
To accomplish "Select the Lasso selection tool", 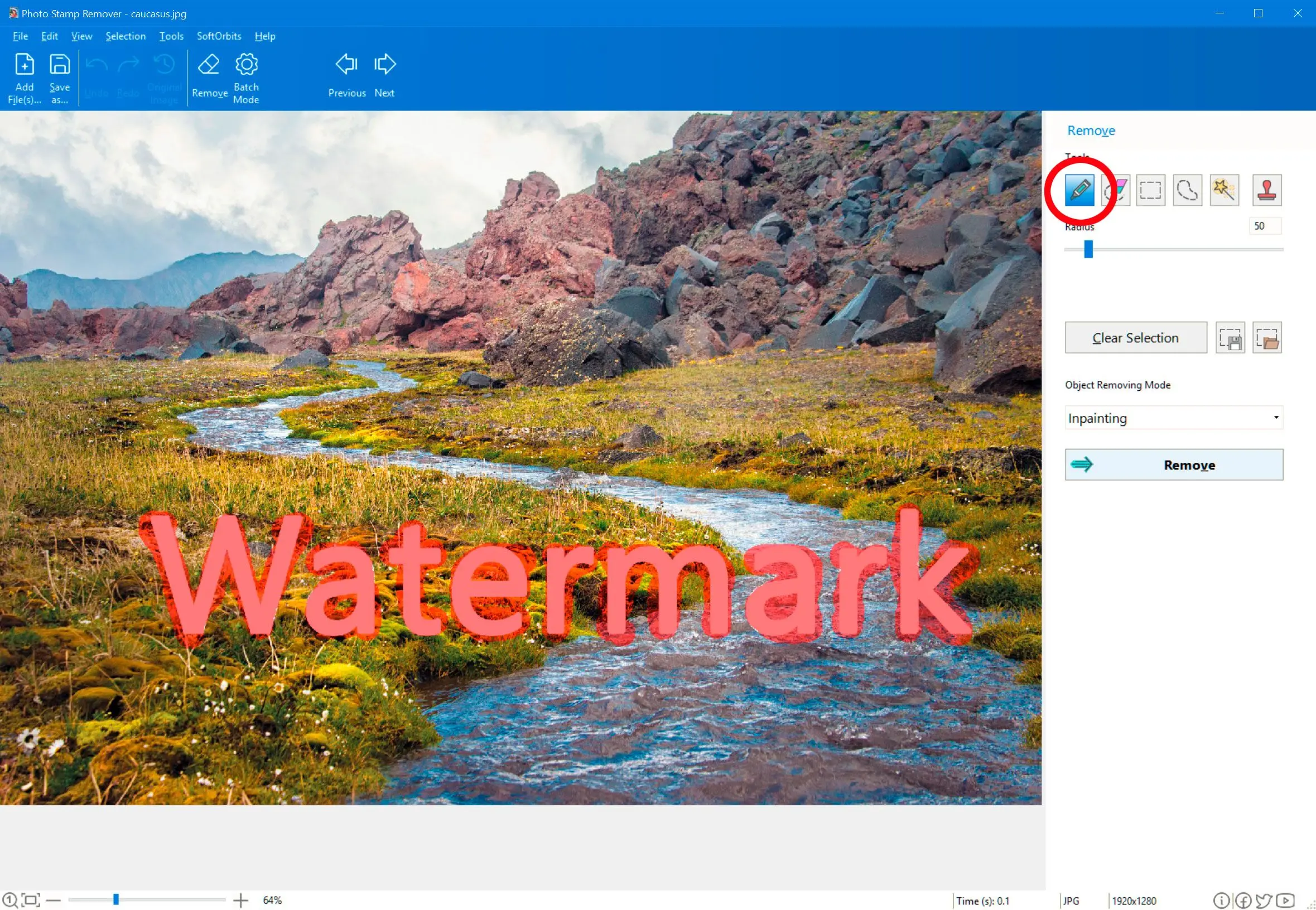I will click(x=1188, y=189).
